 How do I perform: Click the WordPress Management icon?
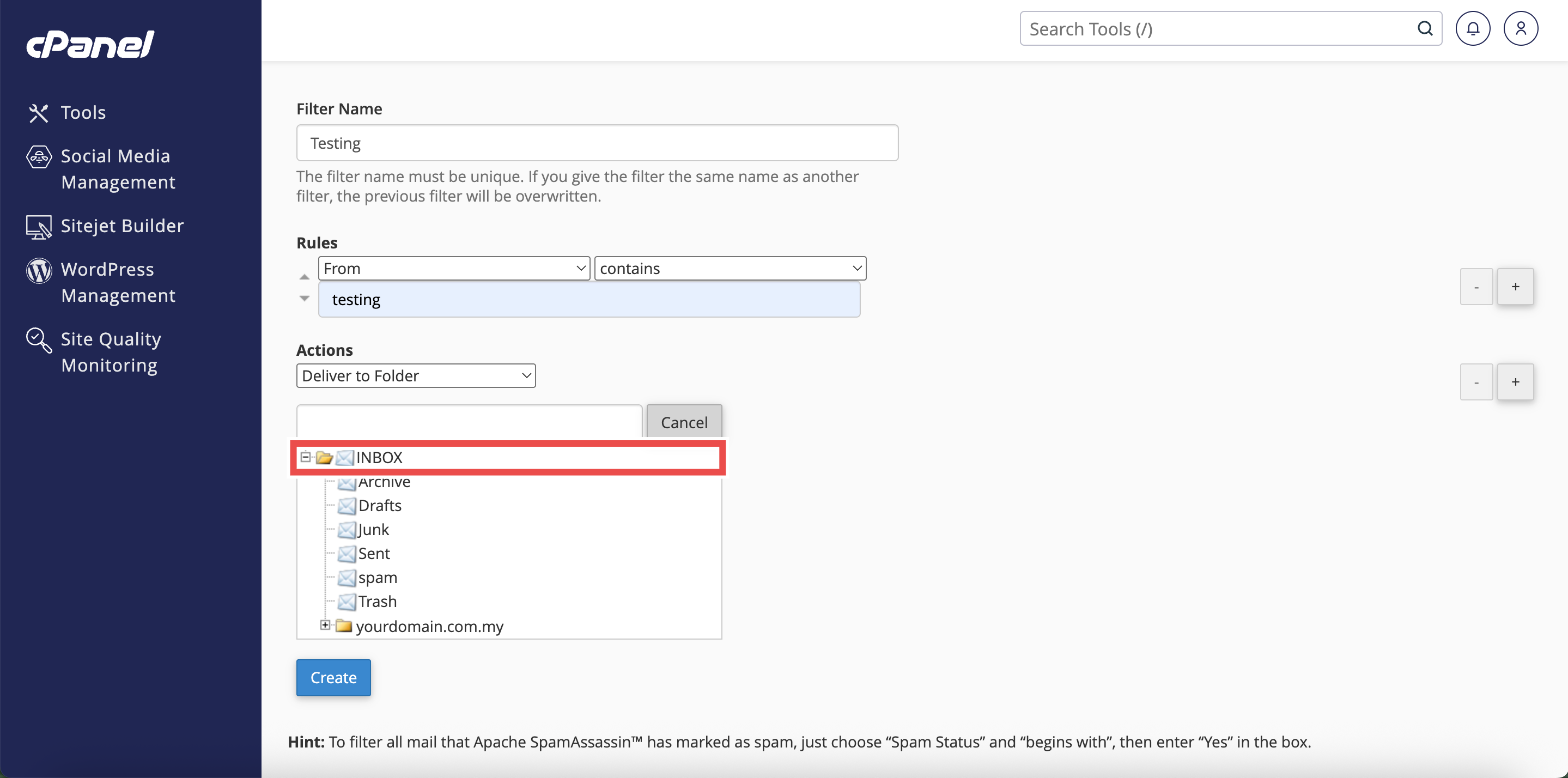click(x=39, y=271)
